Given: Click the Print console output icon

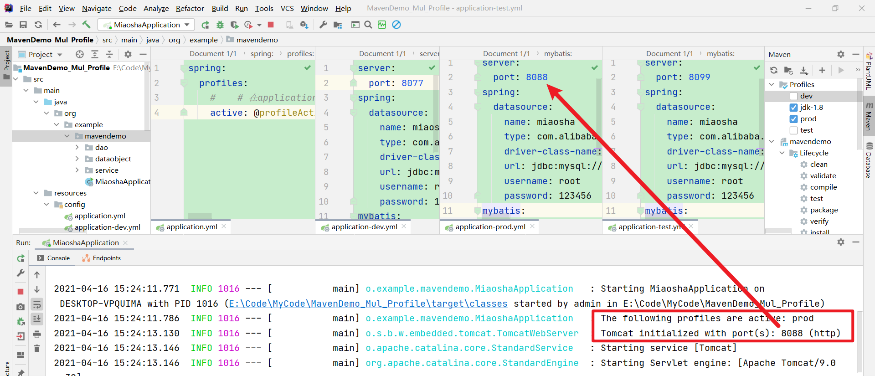Looking at the screenshot, I should pyautogui.click(x=37, y=334).
